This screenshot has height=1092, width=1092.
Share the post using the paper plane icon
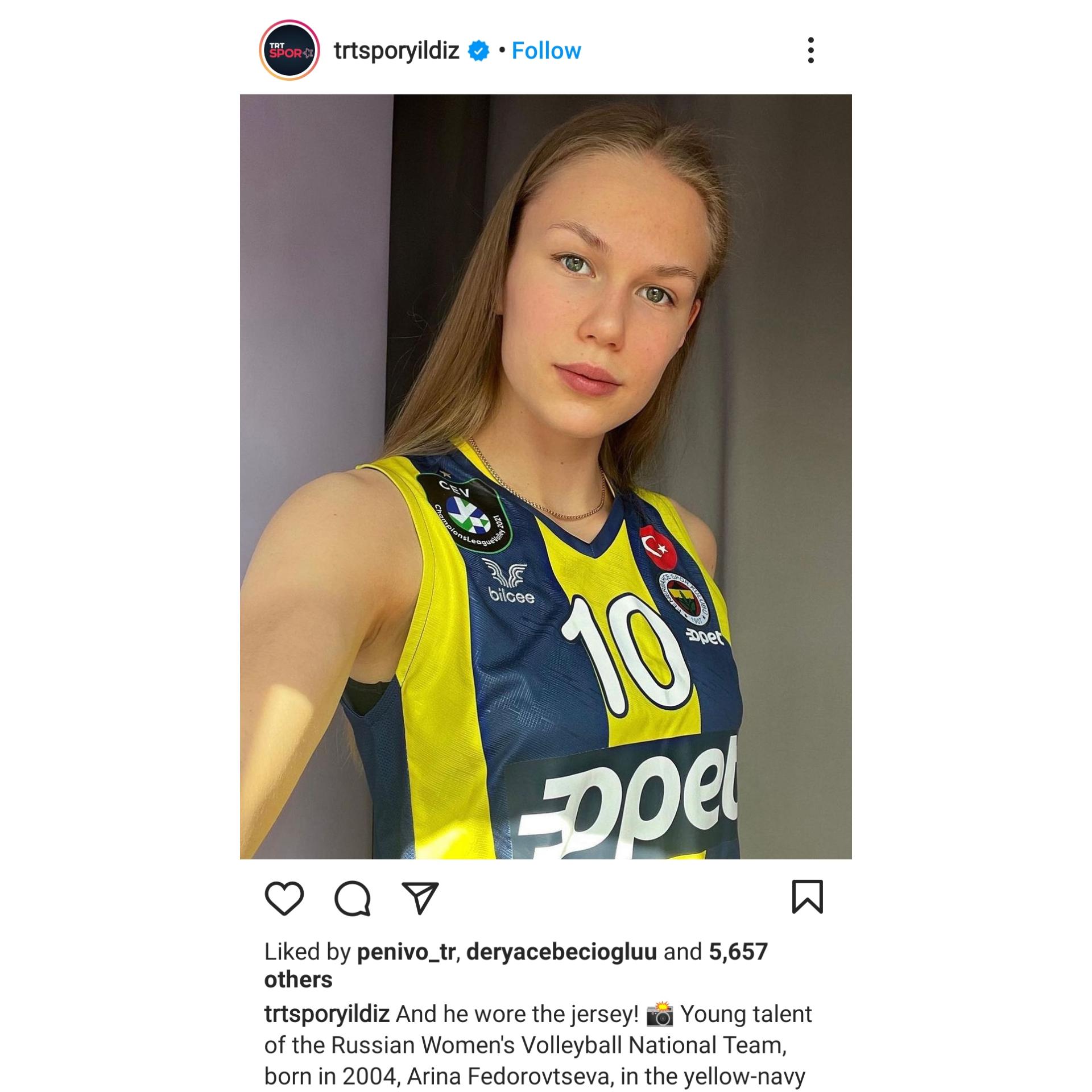tap(420, 898)
